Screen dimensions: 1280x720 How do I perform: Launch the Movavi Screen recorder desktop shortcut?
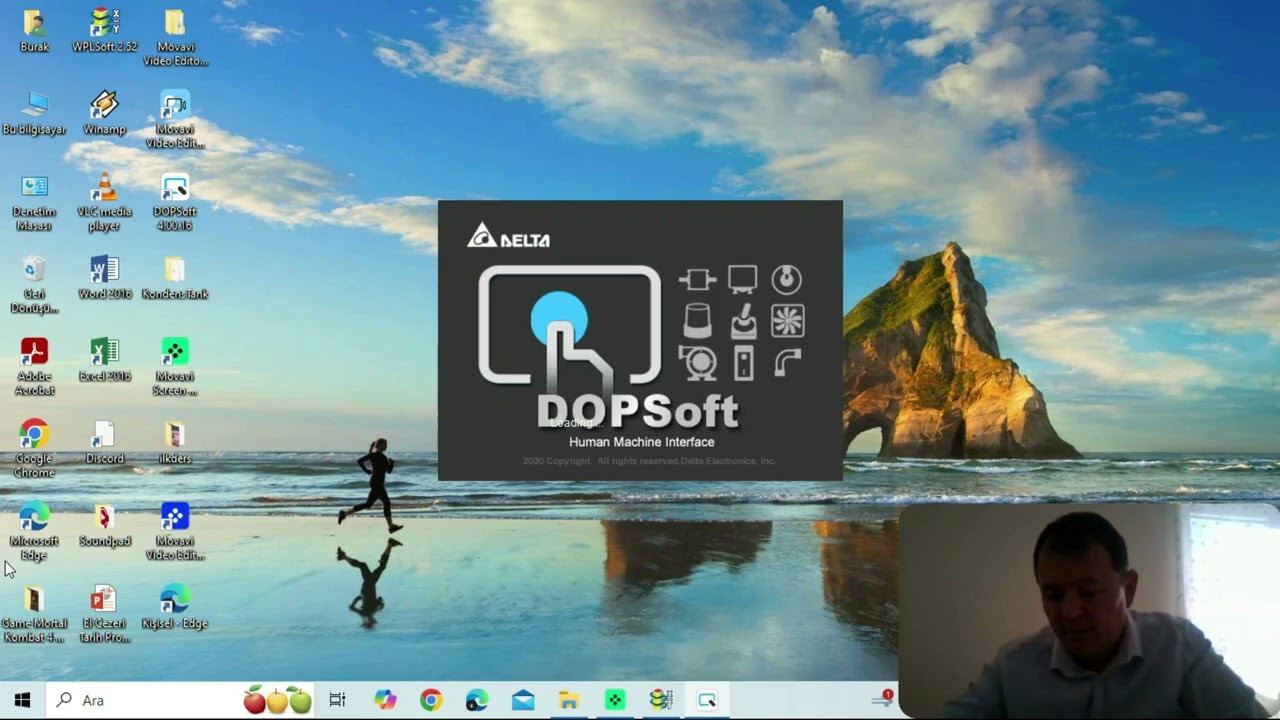tap(175, 367)
